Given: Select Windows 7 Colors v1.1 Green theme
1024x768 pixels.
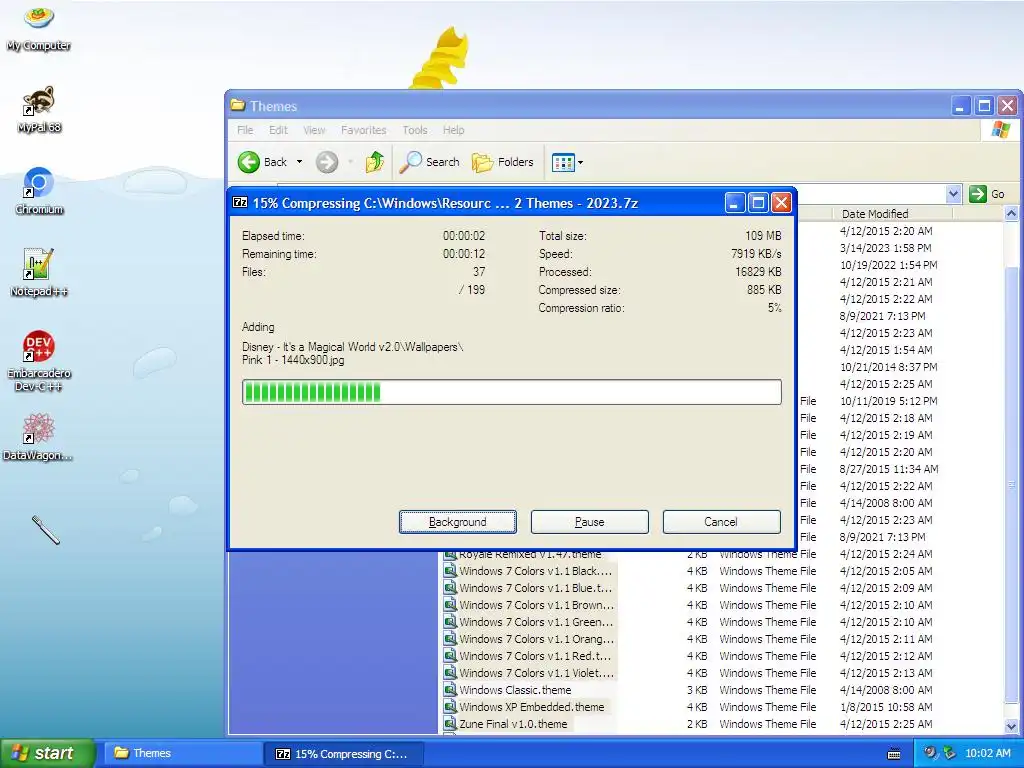Looking at the screenshot, I should coord(536,622).
